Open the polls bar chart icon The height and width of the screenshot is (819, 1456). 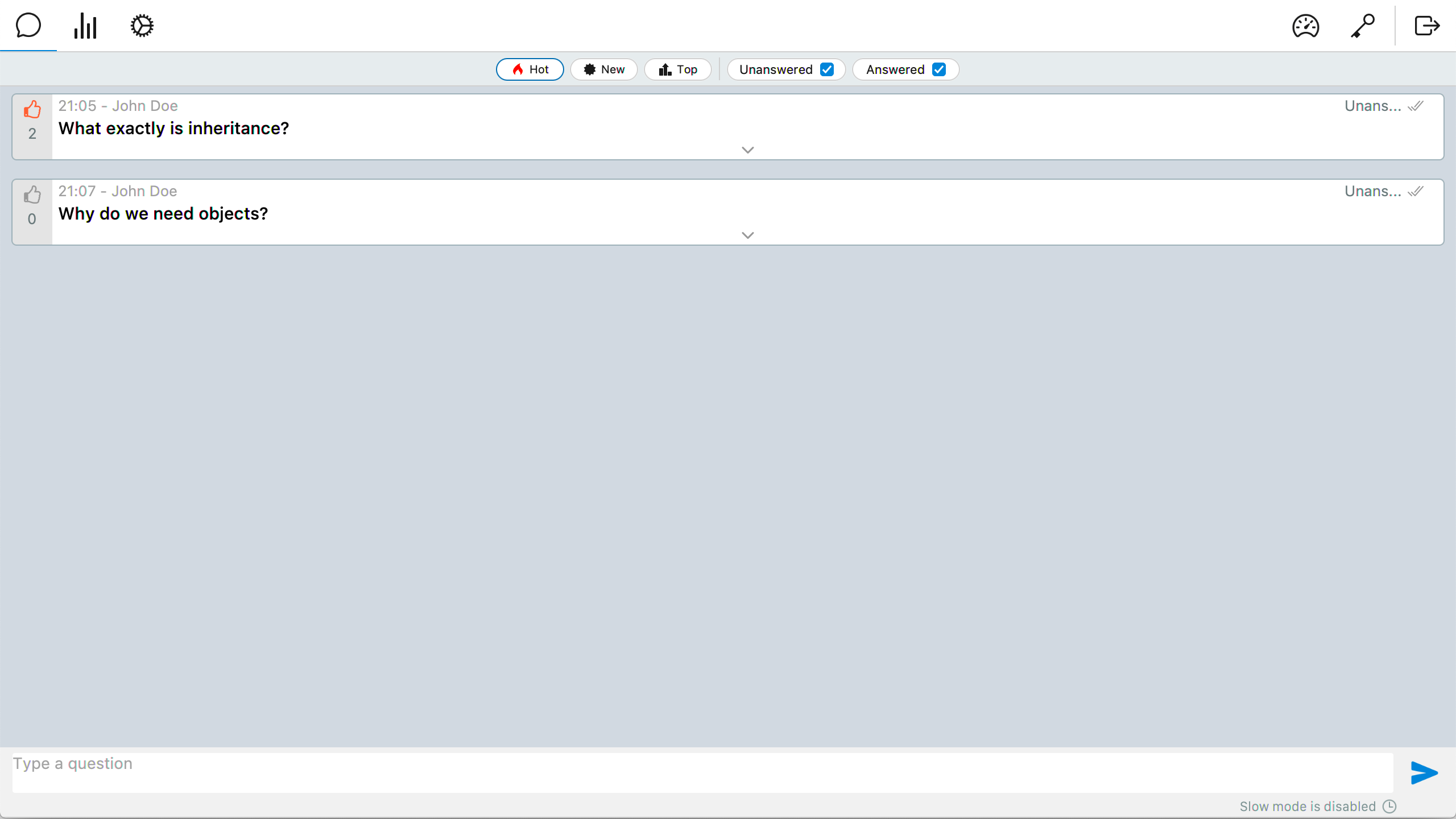85,26
